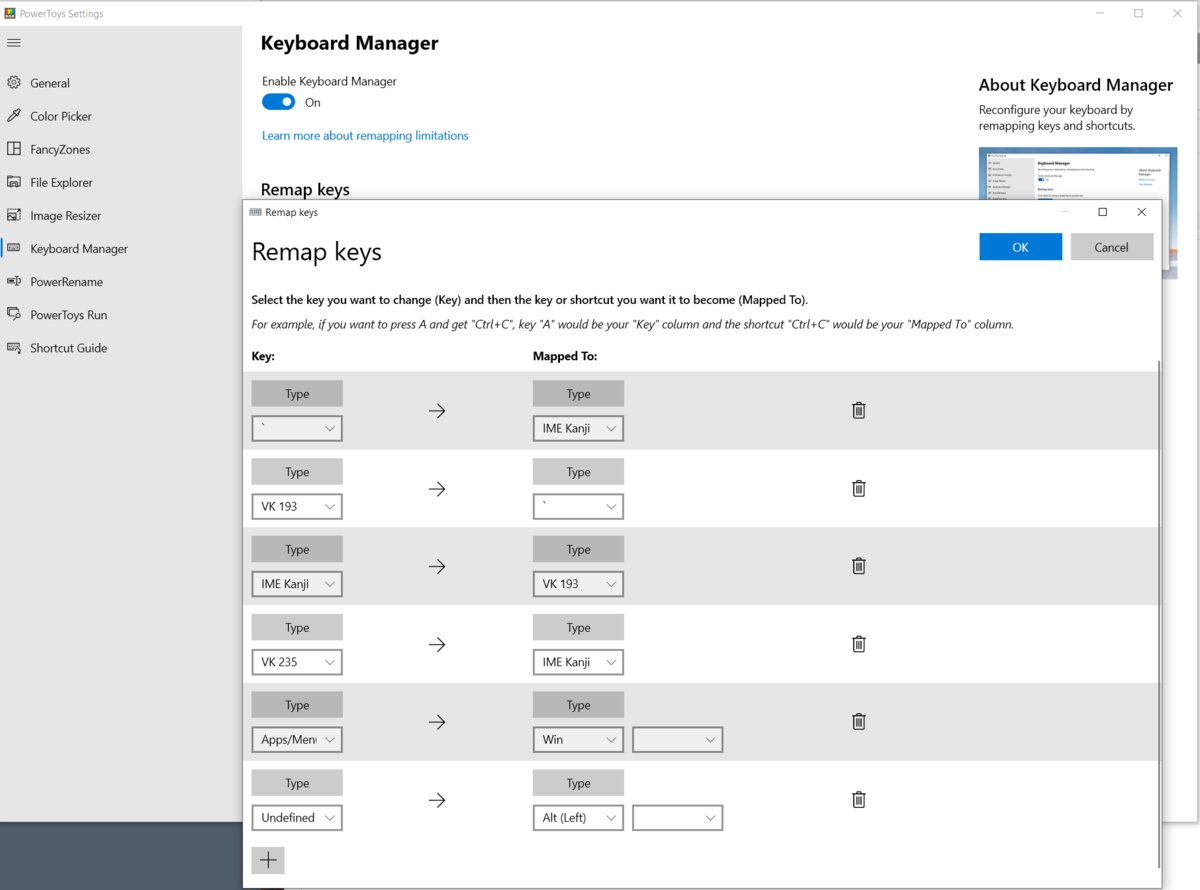Close the Remap keys dialog window
This screenshot has width=1200, height=890.
click(1142, 212)
